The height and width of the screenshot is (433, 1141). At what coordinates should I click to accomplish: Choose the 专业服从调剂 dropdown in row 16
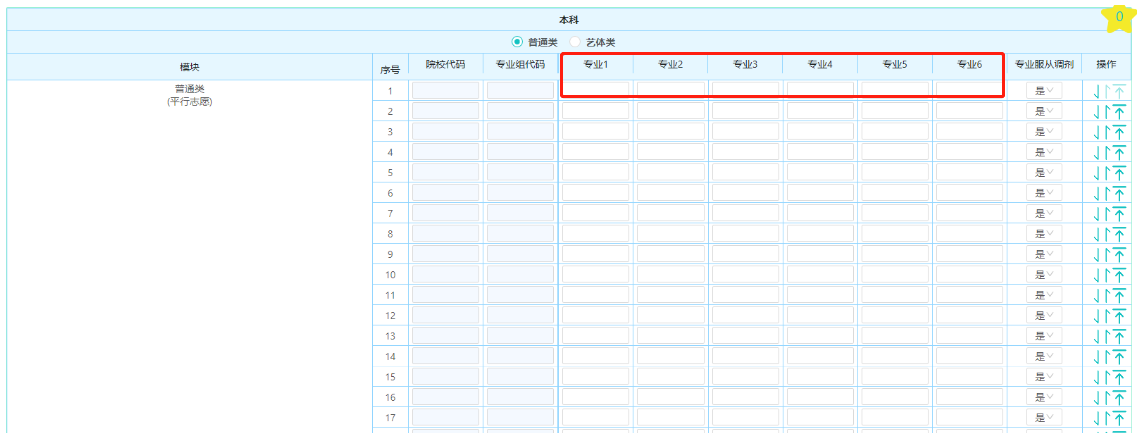pyautogui.click(x=1044, y=397)
